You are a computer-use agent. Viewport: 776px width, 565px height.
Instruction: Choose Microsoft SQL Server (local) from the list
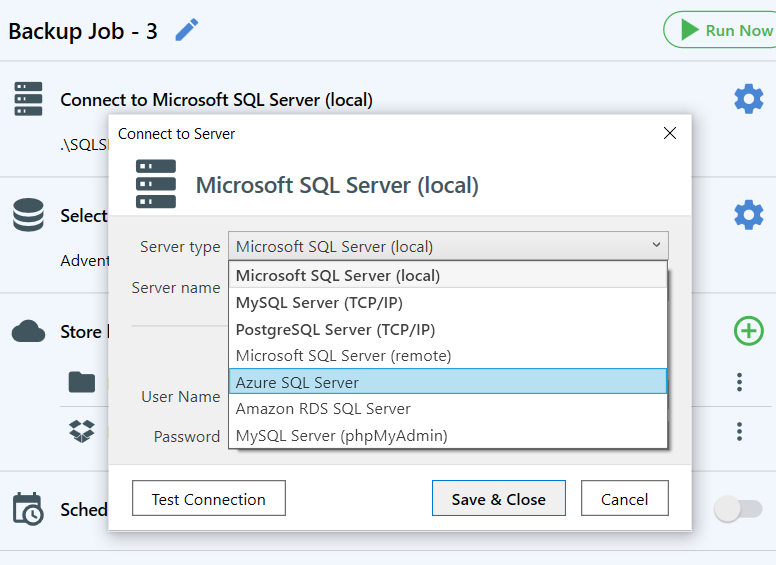click(448, 275)
